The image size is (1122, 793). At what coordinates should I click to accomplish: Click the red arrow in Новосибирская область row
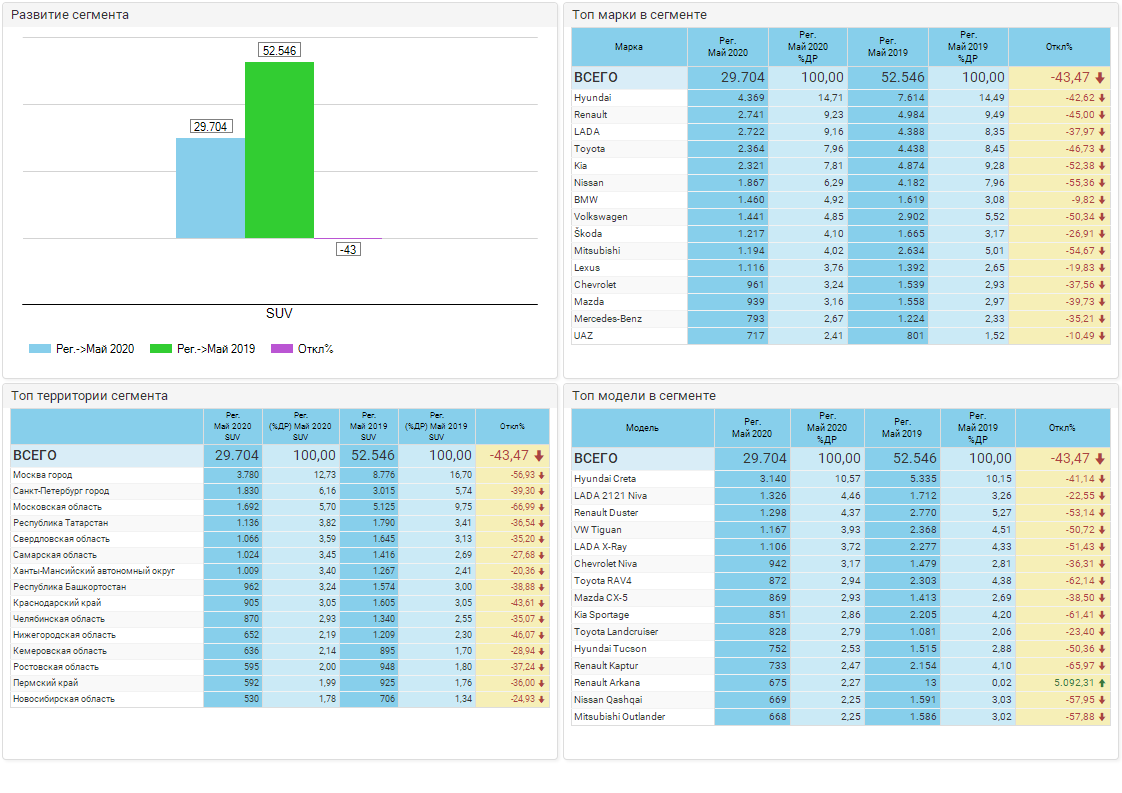pyautogui.click(x=542, y=699)
